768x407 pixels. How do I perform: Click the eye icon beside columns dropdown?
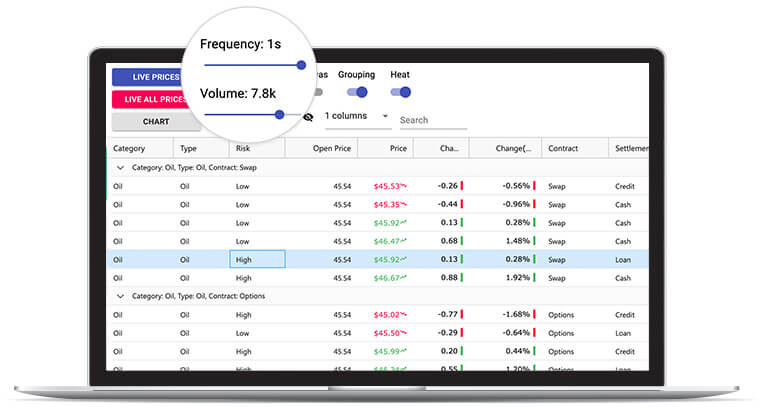click(x=308, y=116)
